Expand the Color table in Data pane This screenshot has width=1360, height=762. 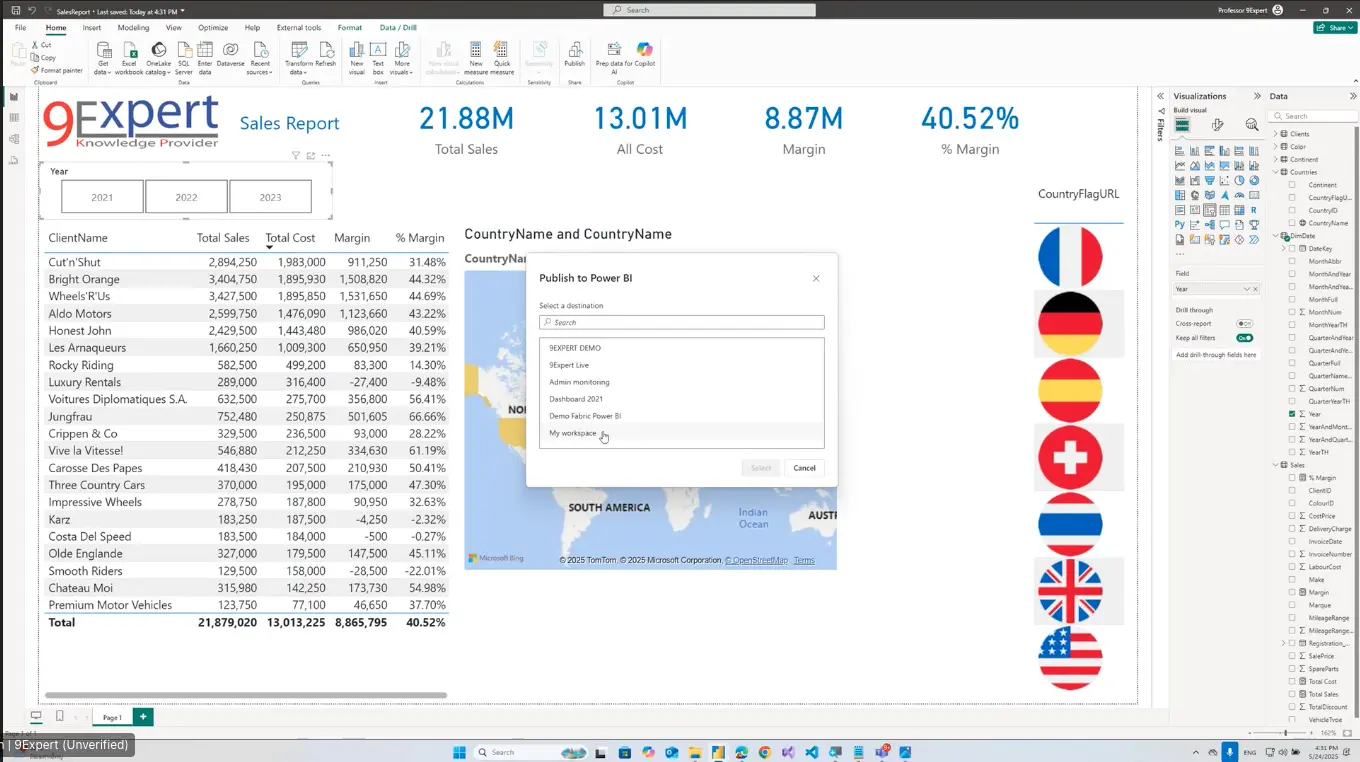(1275, 147)
